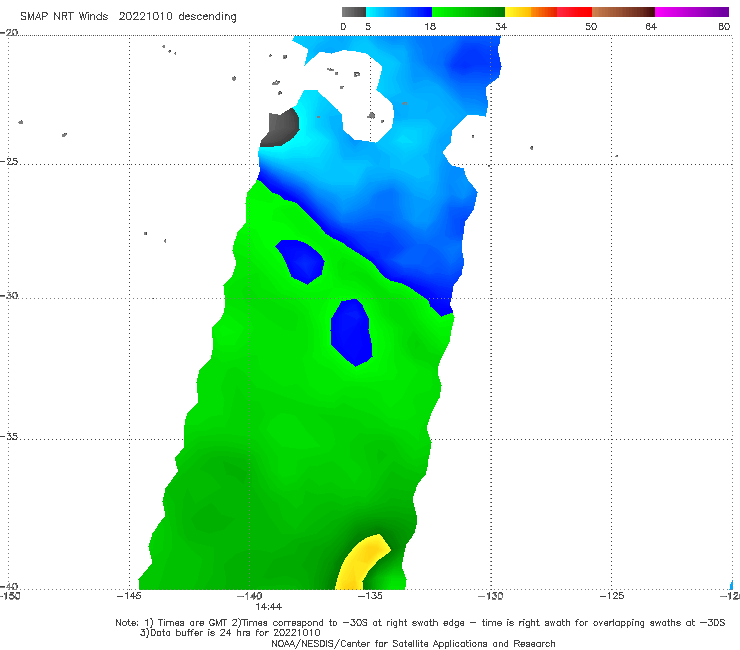Click the lower blue pocket near -30 latitude
Image resolution: width=740 pixels, height=650 pixels.
(352, 332)
